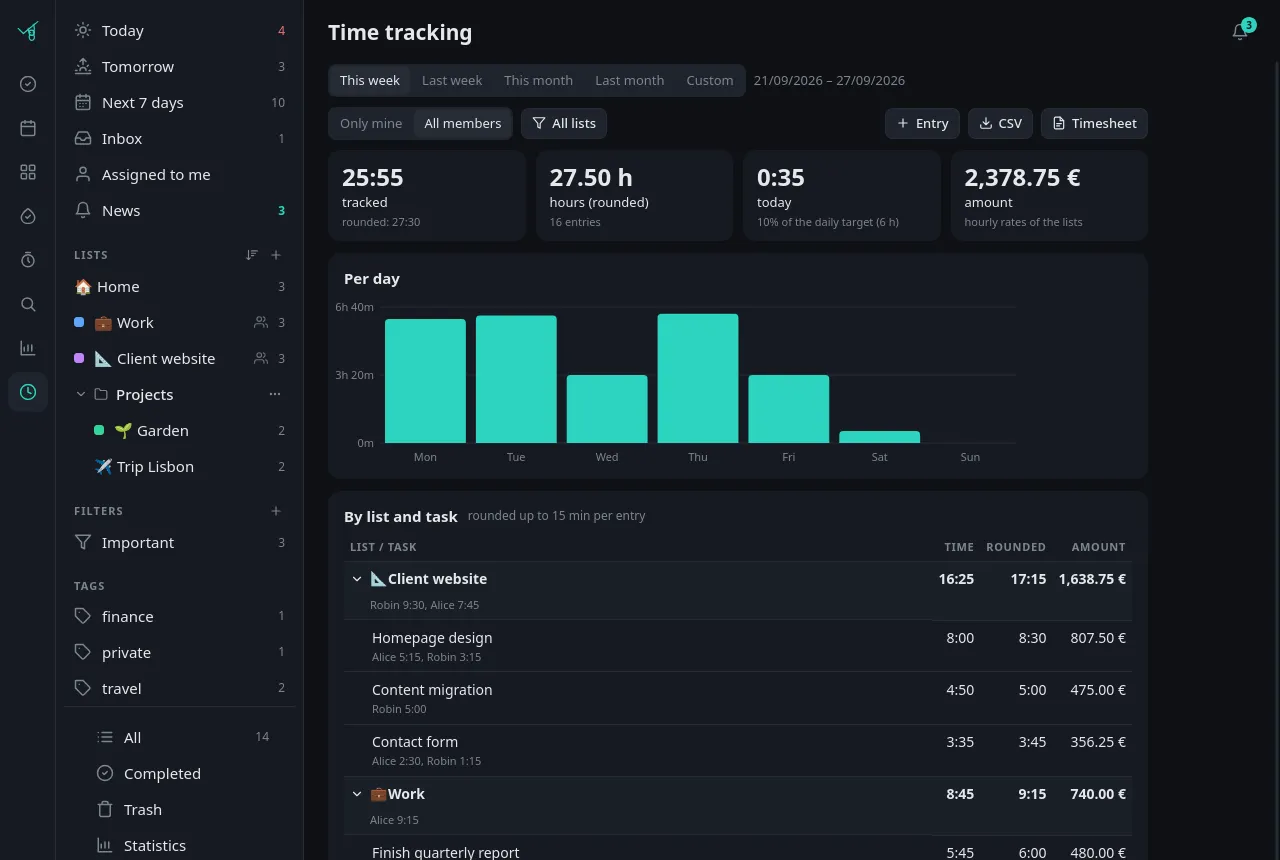
Task: Open Statistics at the sidebar bottom
Action: tap(180, 845)
